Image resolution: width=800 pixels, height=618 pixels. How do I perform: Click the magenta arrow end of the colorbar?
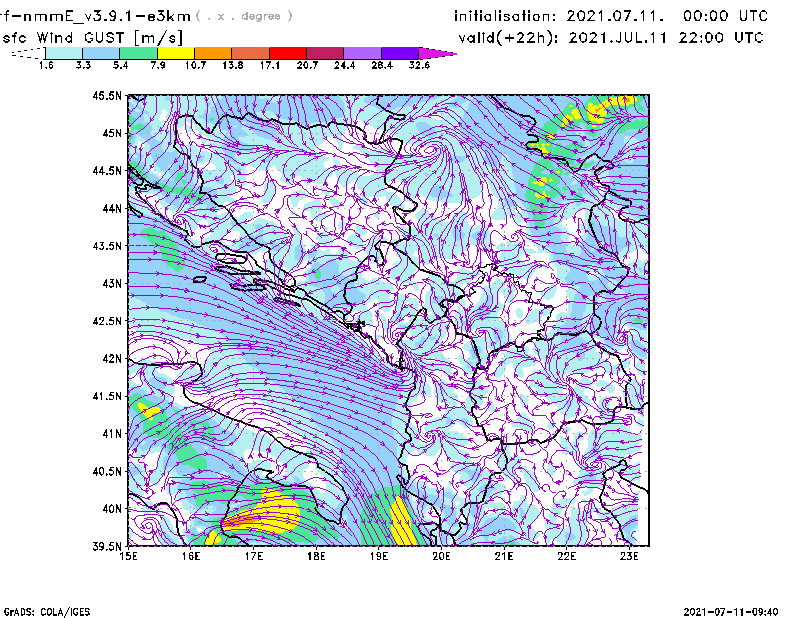point(437,53)
